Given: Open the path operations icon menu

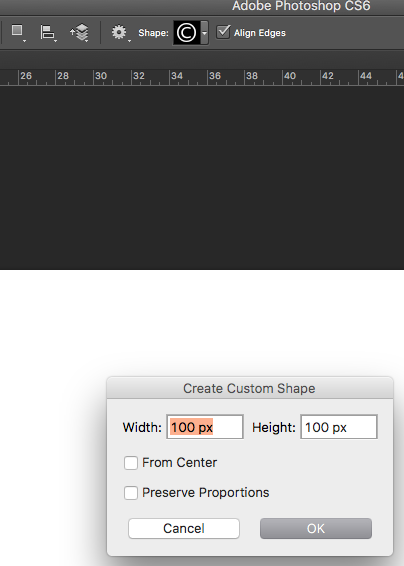Looking at the screenshot, I should 18,32.
